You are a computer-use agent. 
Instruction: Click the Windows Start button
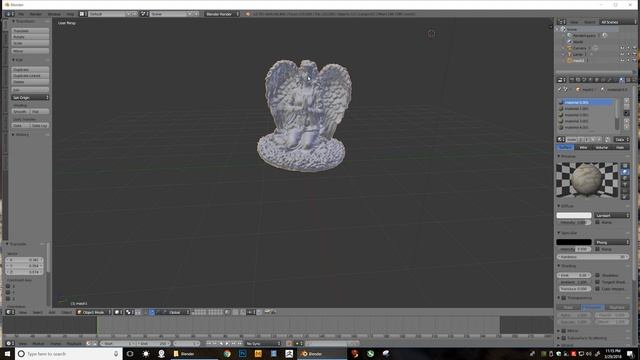7,354
